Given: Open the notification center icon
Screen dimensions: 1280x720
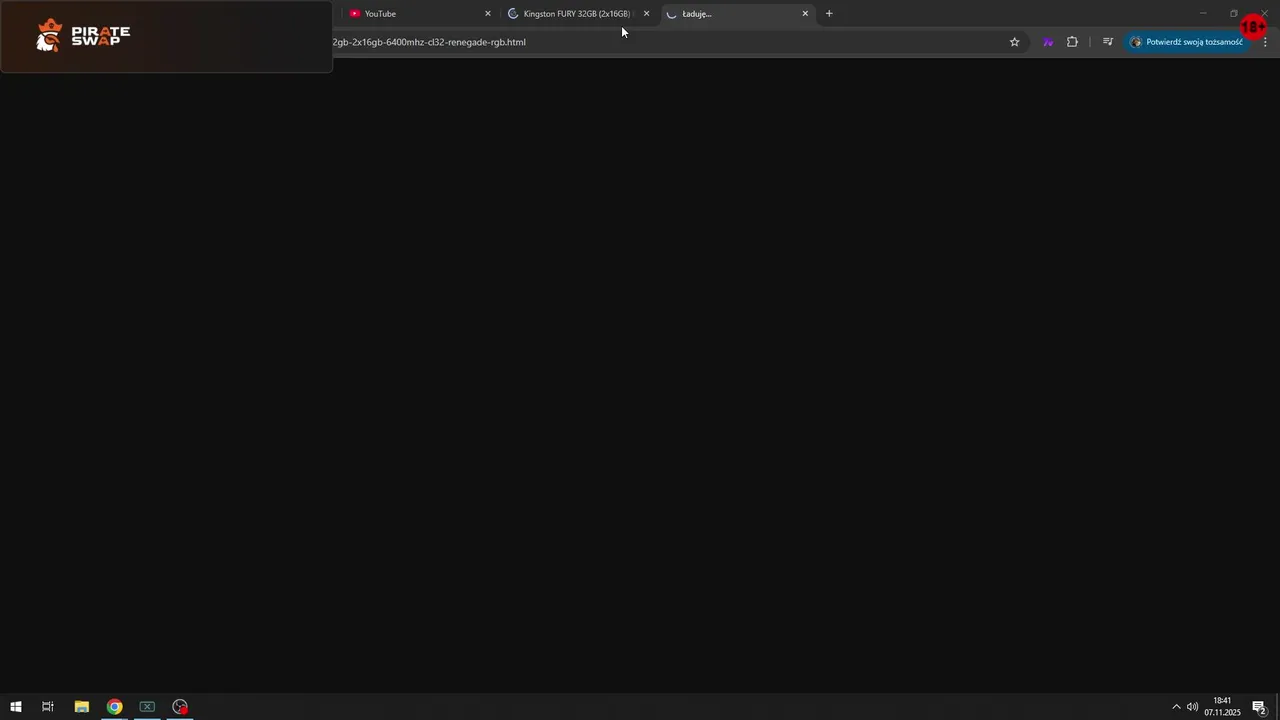Looking at the screenshot, I should pos(1260,707).
